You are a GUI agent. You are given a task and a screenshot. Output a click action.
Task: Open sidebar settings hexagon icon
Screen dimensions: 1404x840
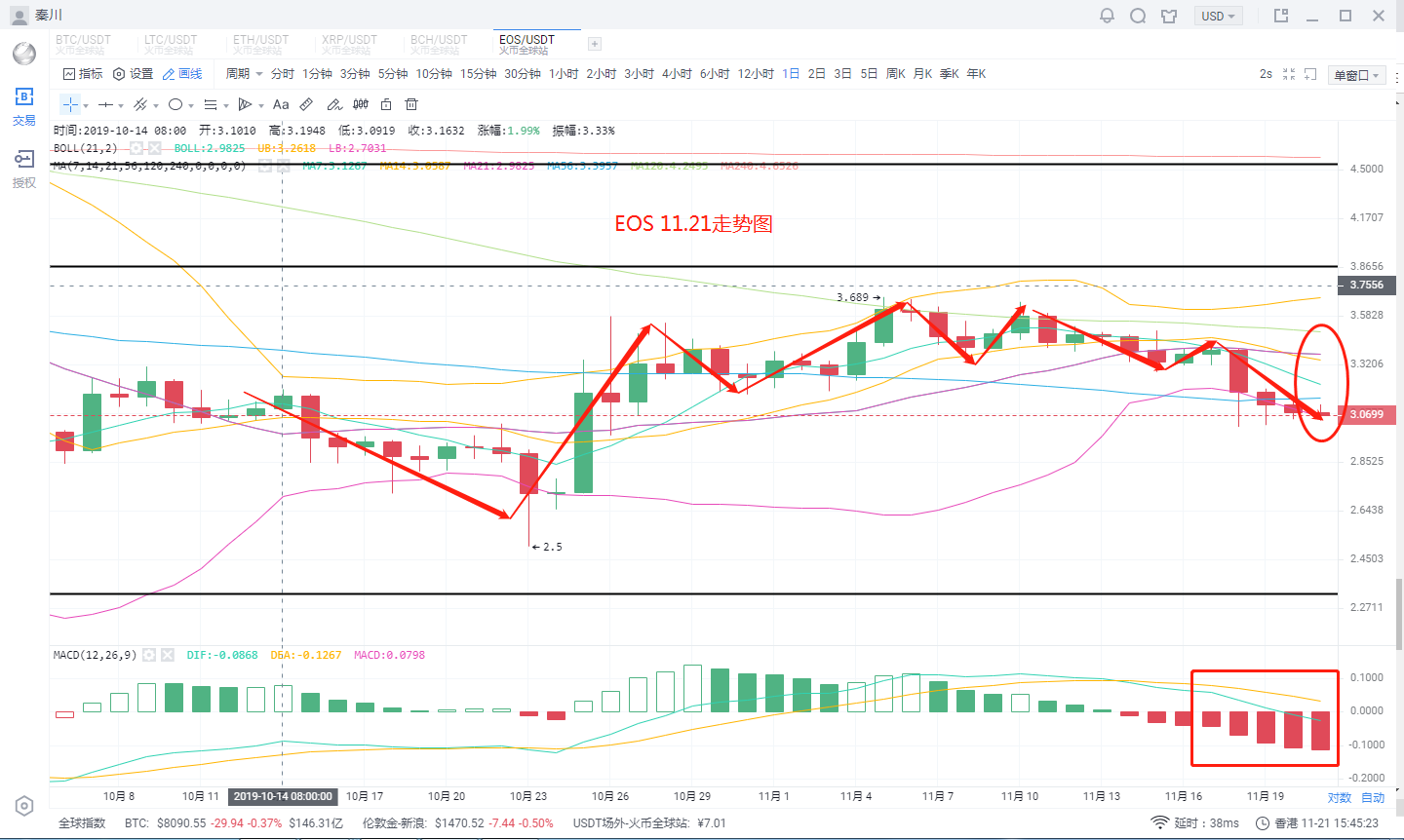pyautogui.click(x=24, y=806)
